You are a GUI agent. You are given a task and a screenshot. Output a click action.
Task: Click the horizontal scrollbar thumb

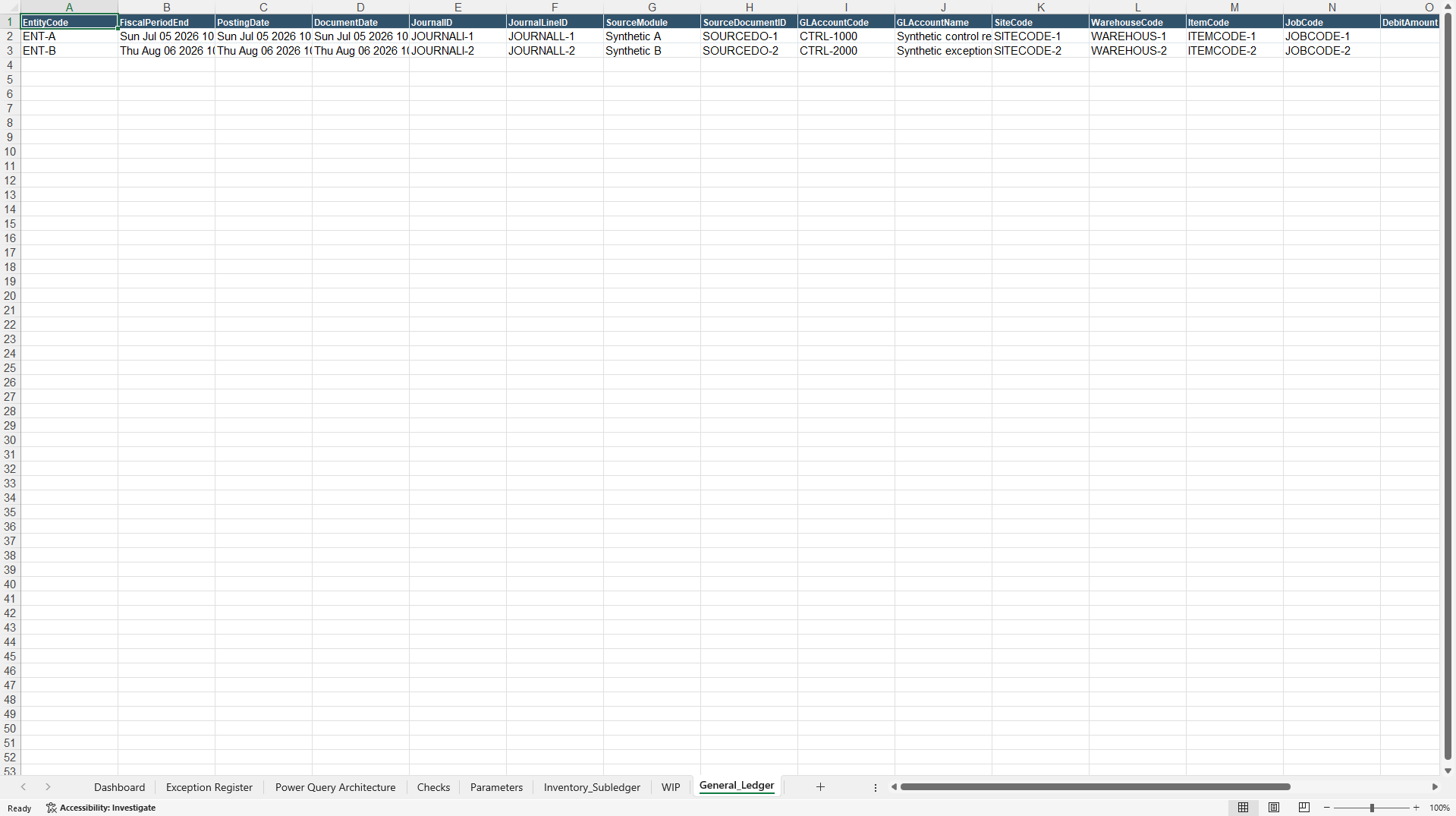(1095, 787)
